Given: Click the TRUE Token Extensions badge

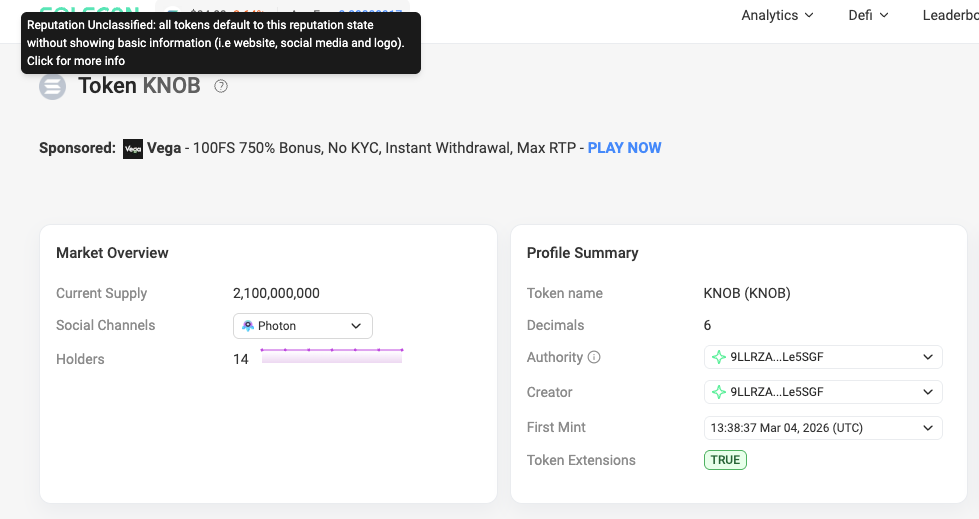Looking at the screenshot, I should point(725,460).
